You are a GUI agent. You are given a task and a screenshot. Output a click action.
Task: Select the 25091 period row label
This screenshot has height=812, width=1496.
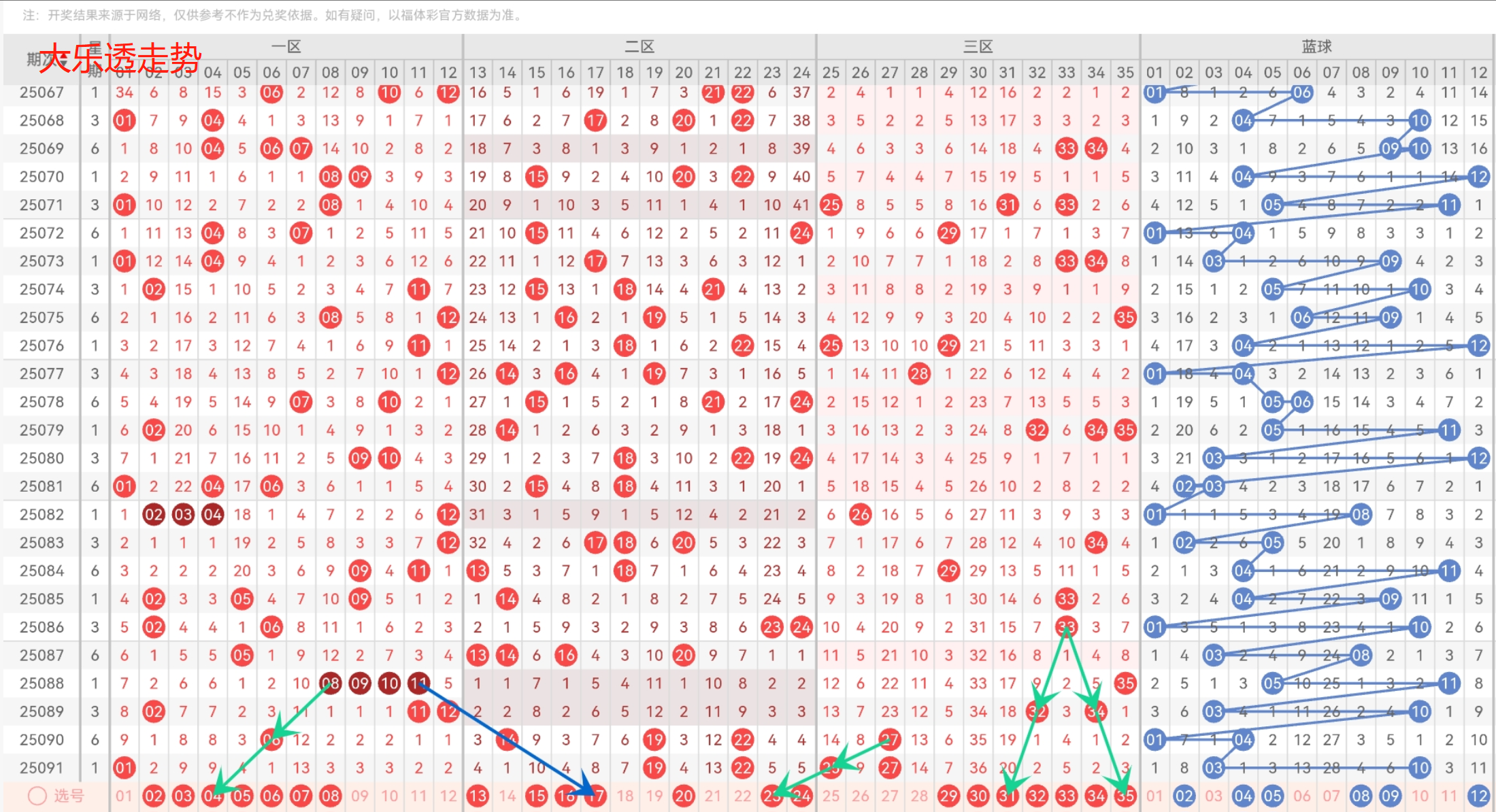coord(41,768)
